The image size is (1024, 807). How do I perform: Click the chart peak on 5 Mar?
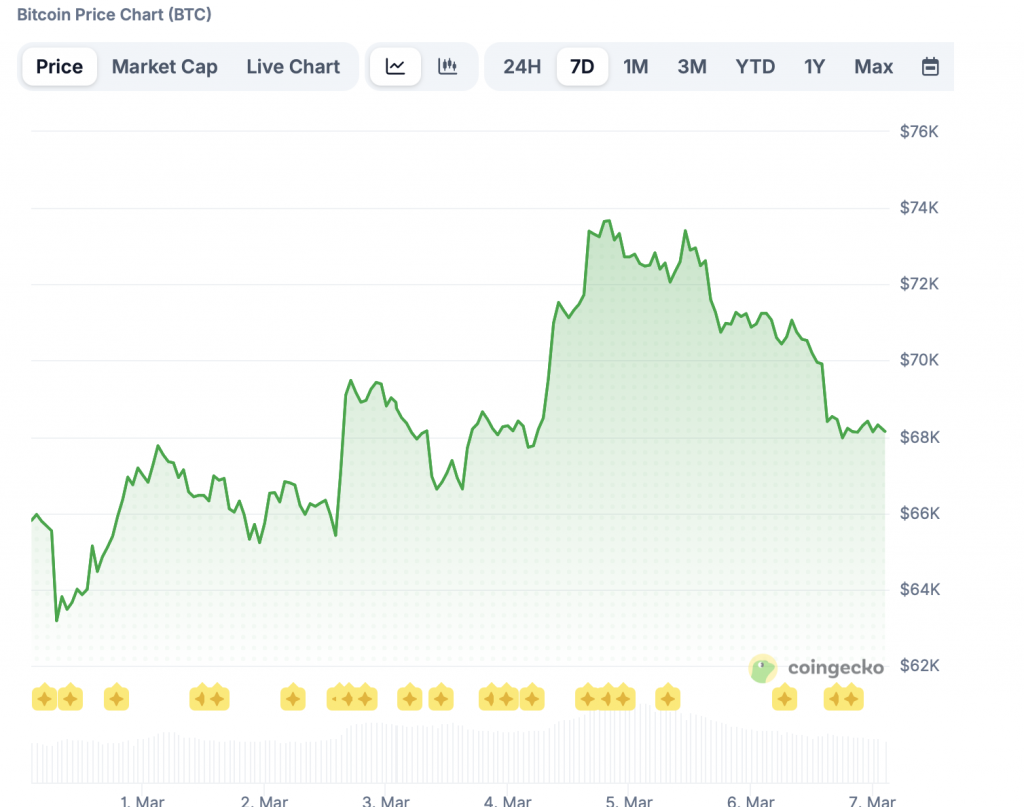607,220
